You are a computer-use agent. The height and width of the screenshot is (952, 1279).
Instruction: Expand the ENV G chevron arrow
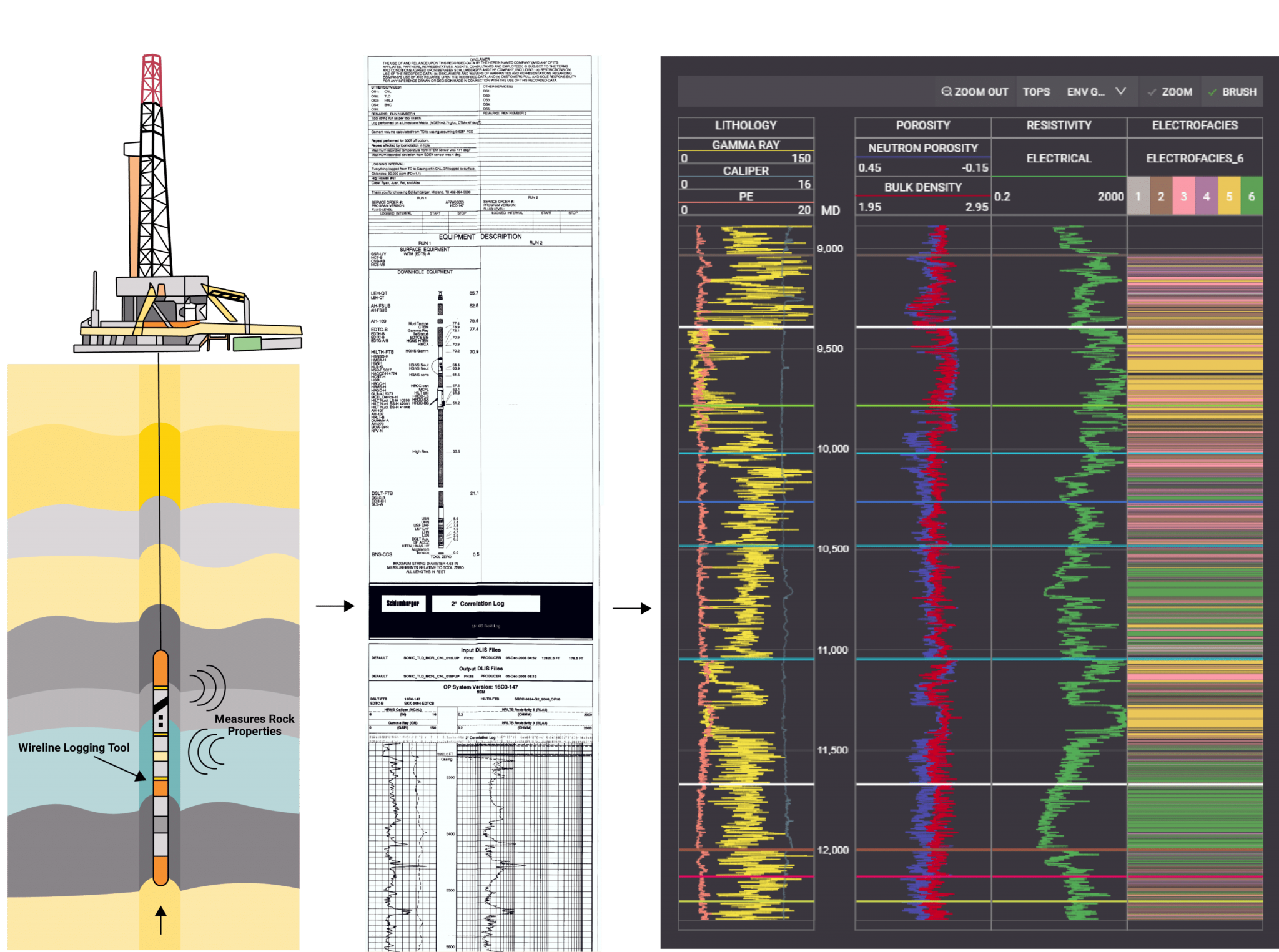point(1122,91)
